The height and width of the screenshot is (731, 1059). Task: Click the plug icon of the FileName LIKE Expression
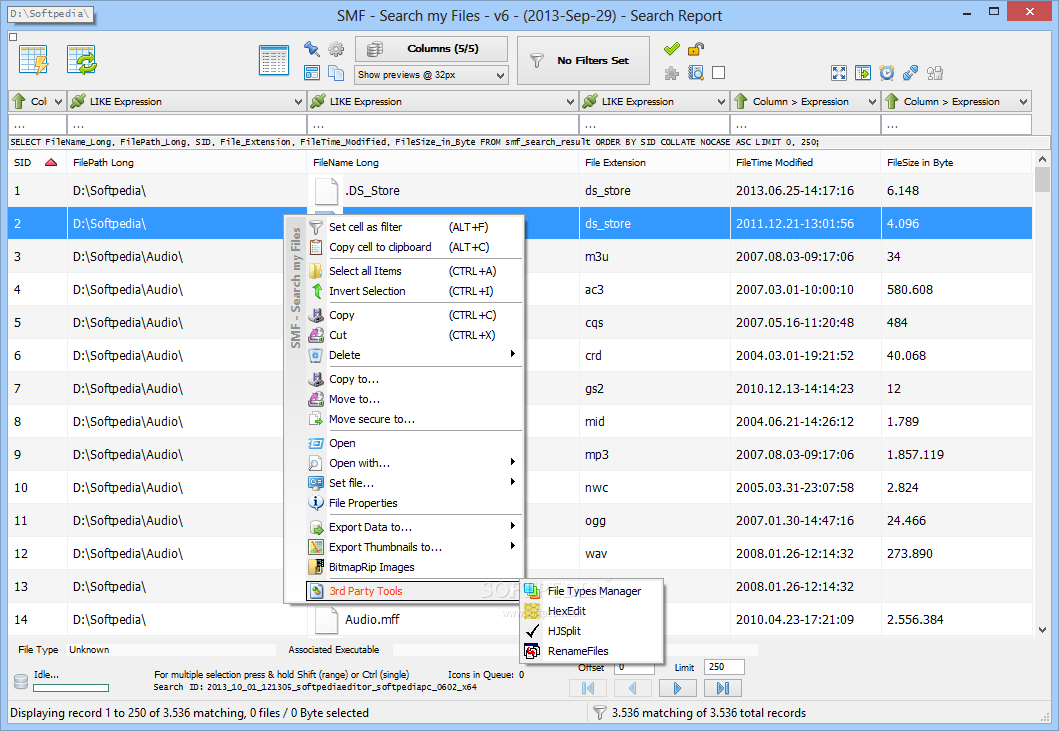(x=318, y=101)
